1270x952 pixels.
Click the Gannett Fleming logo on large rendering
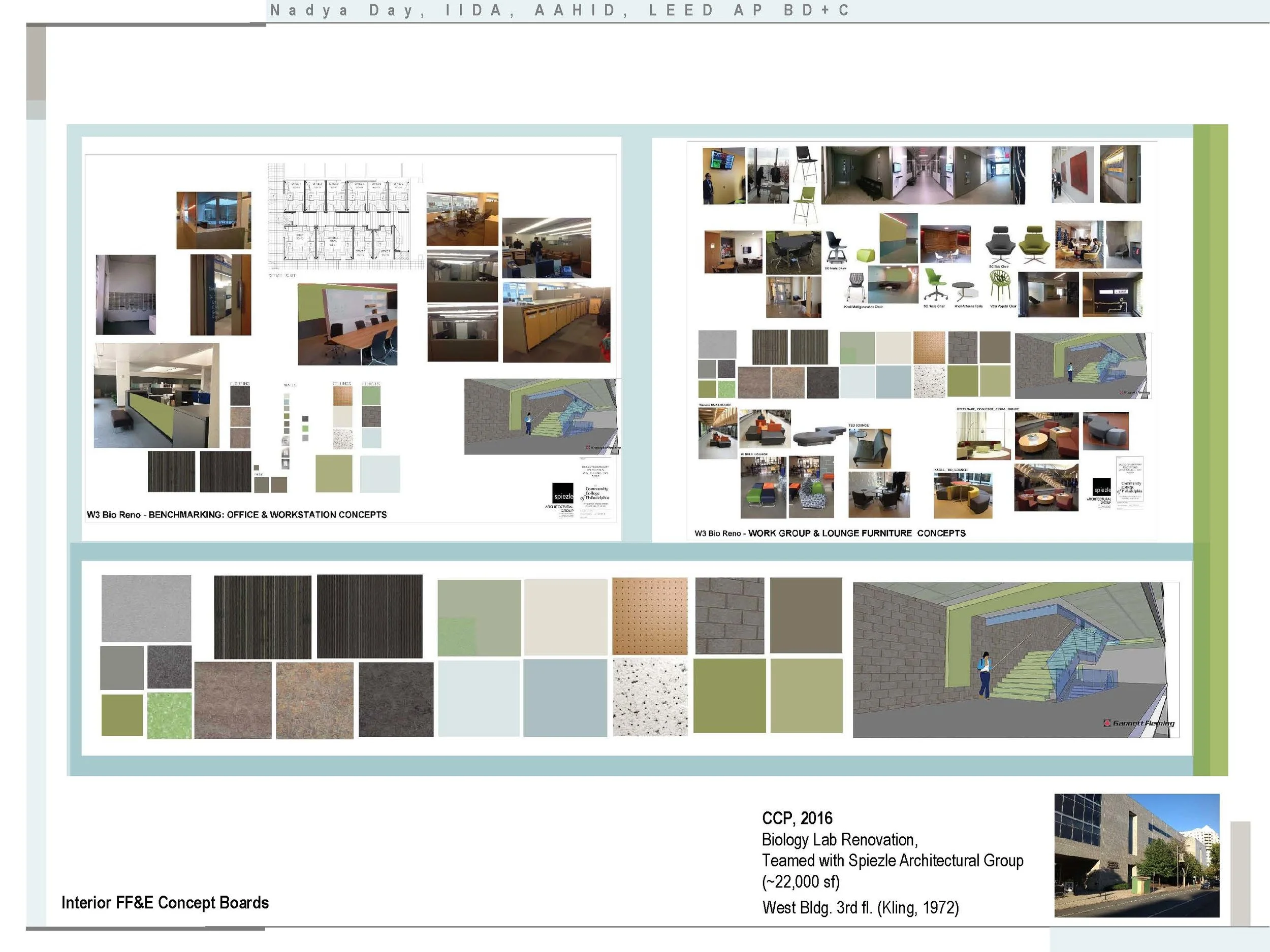1139,723
